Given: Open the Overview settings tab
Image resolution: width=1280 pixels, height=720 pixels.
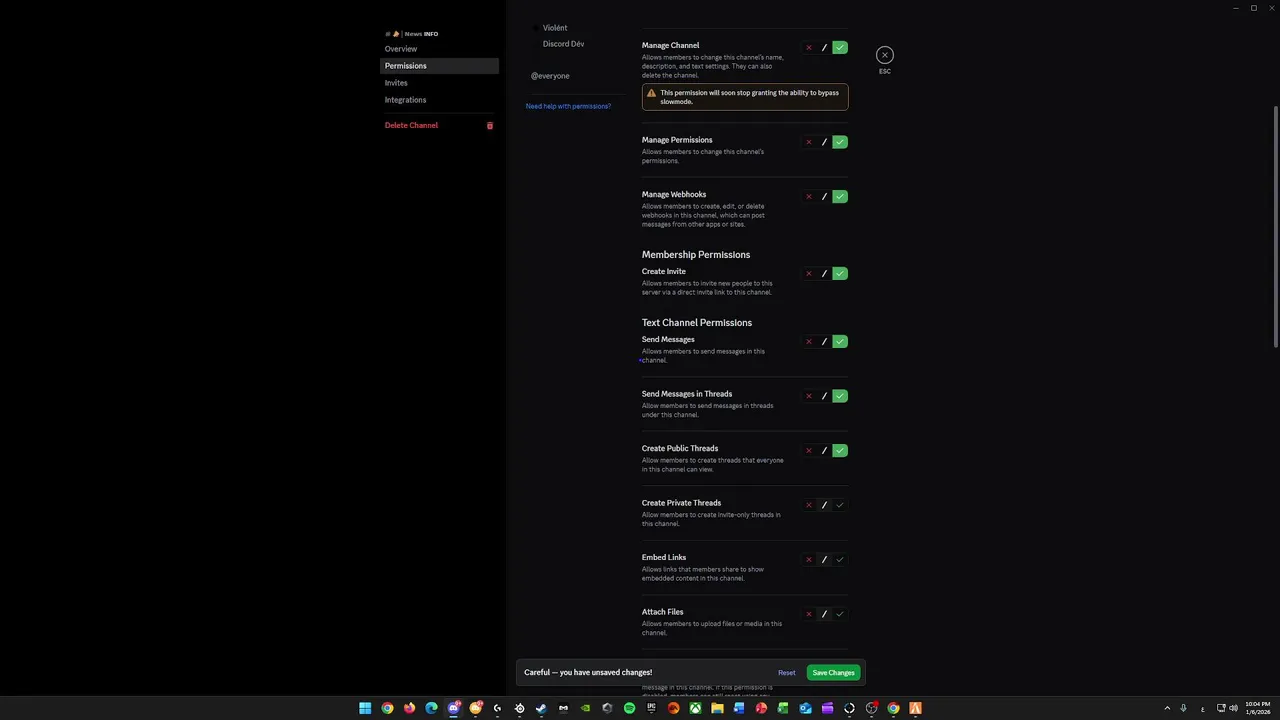Looking at the screenshot, I should click(x=439, y=49).
